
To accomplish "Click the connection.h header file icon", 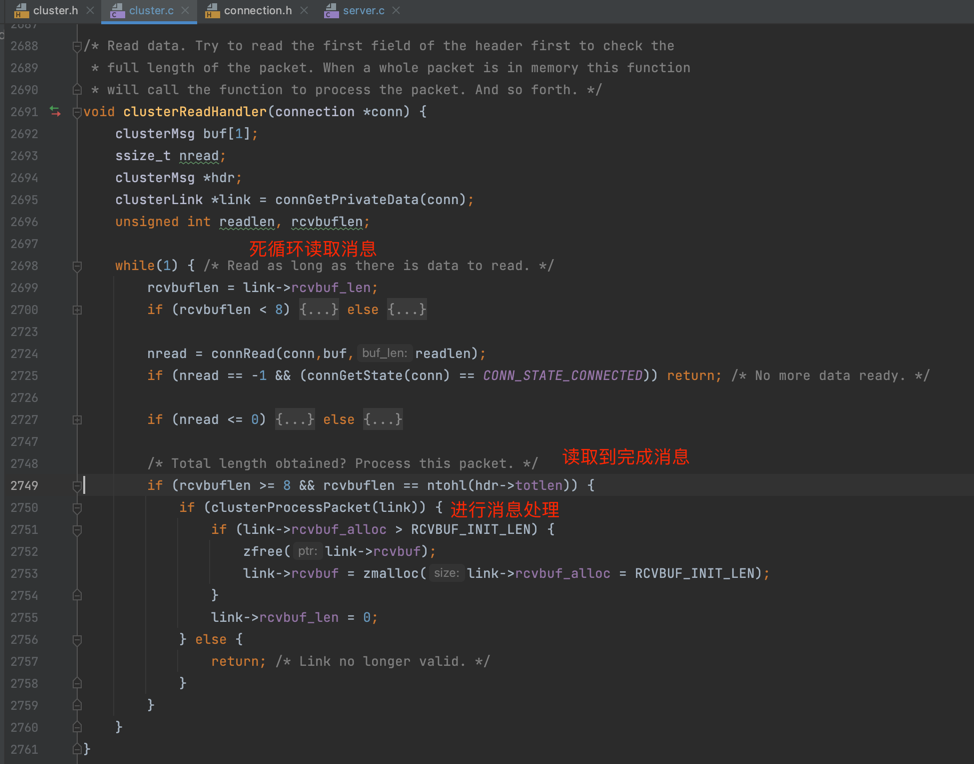I will click(212, 11).
